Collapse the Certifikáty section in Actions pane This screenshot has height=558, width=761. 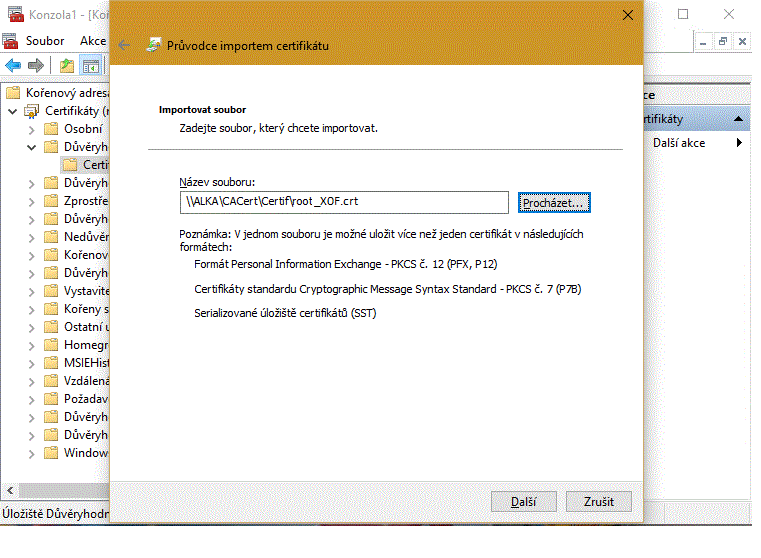tap(740, 119)
